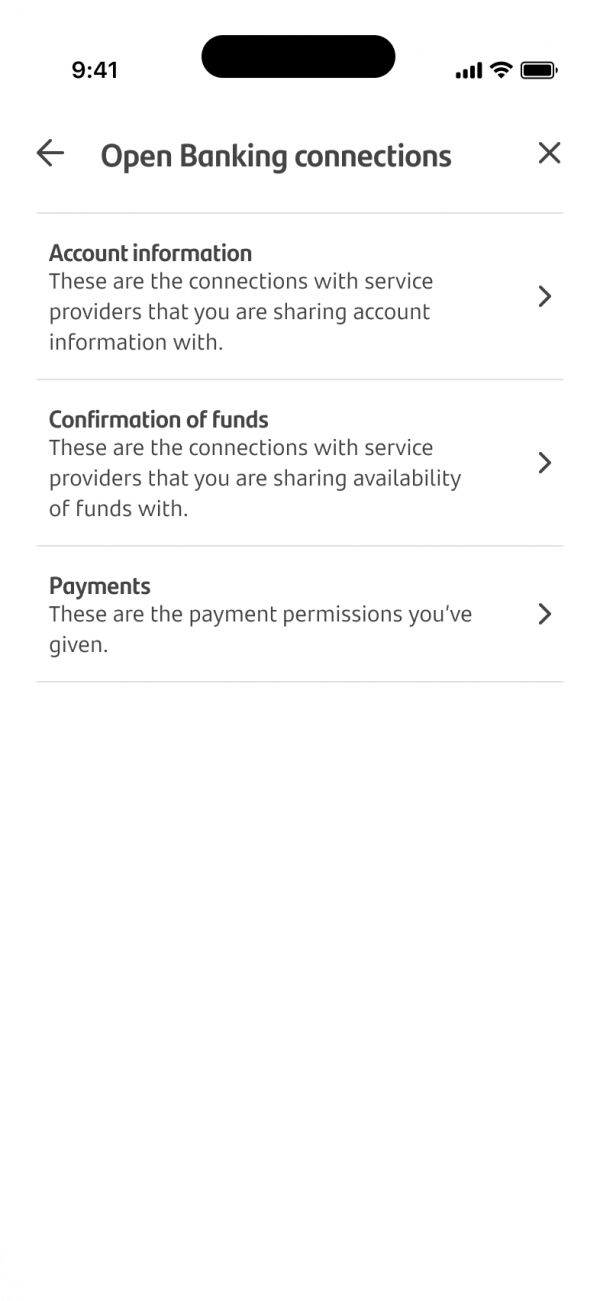Tap the battery icon in status bar
600x1301 pixels.
[x=537, y=70]
